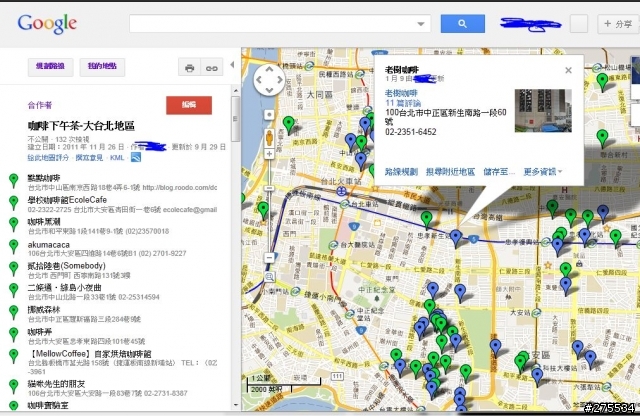Click the street view thumbnail in popup
Viewport: 640px width, 416px height.
click(x=543, y=111)
